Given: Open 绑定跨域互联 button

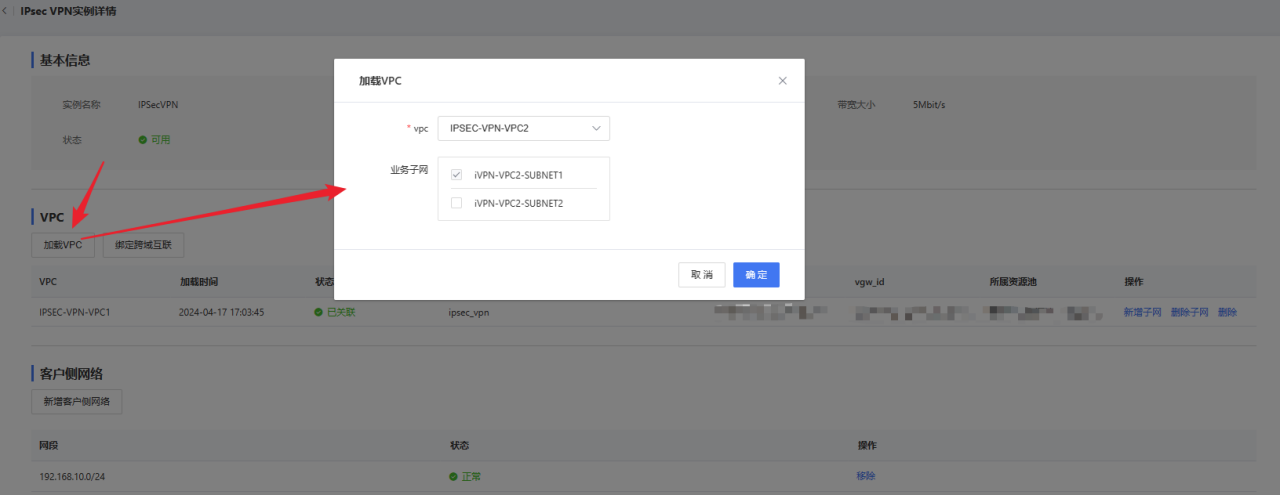Looking at the screenshot, I should pyautogui.click(x=143, y=245).
